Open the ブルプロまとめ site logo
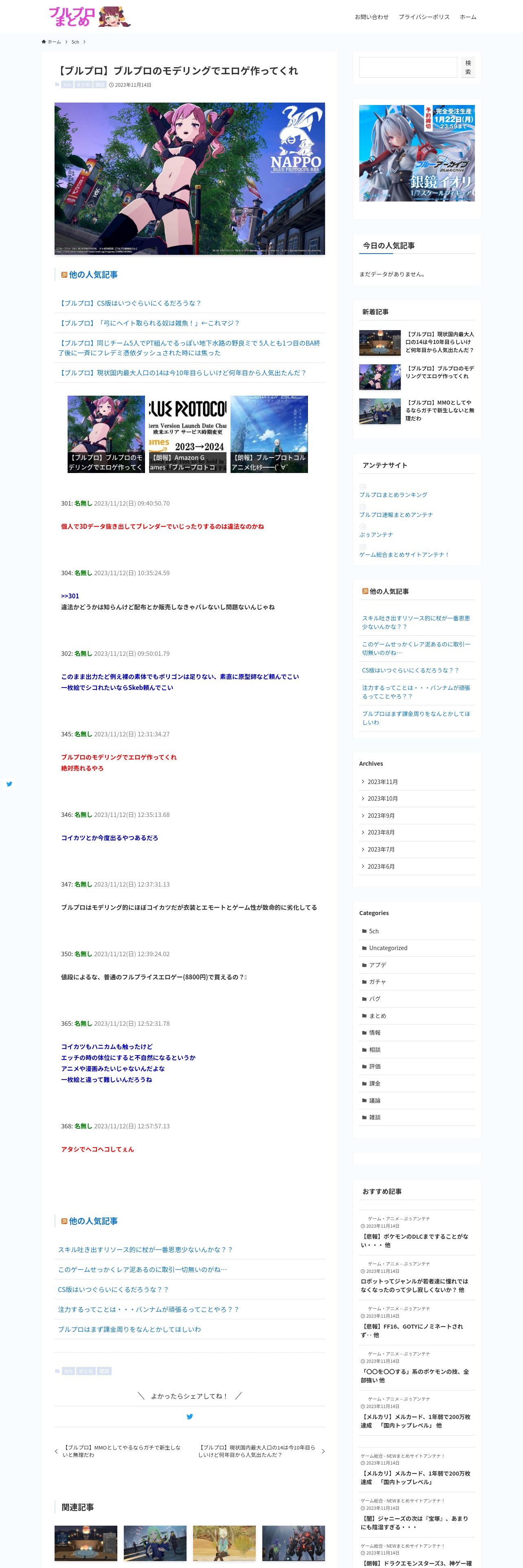Viewport: 523px width, 1568px height. (90, 16)
